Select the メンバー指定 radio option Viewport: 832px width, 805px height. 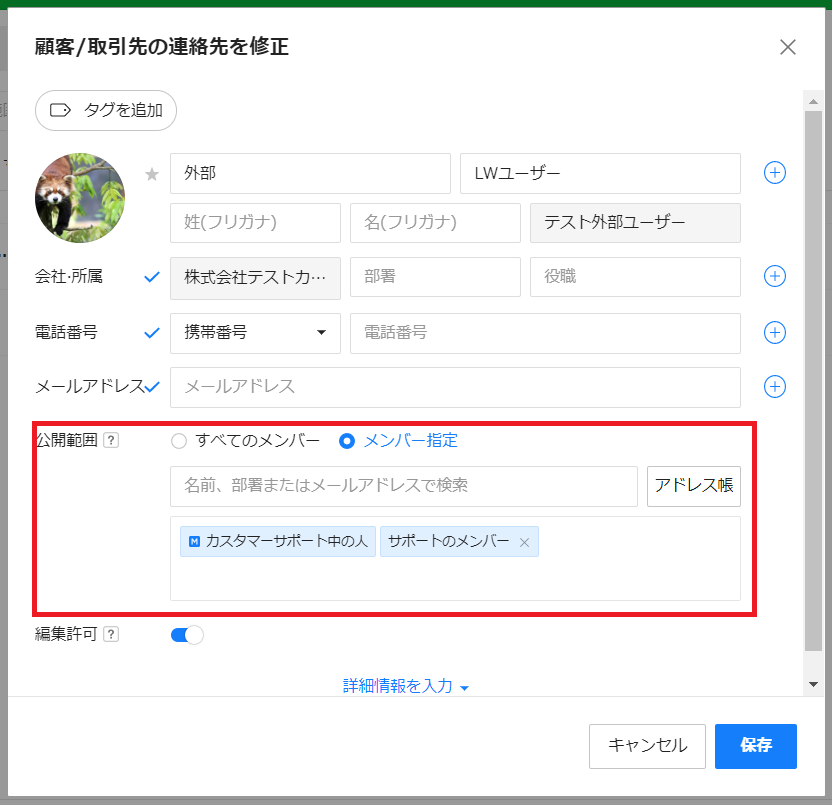tap(347, 441)
